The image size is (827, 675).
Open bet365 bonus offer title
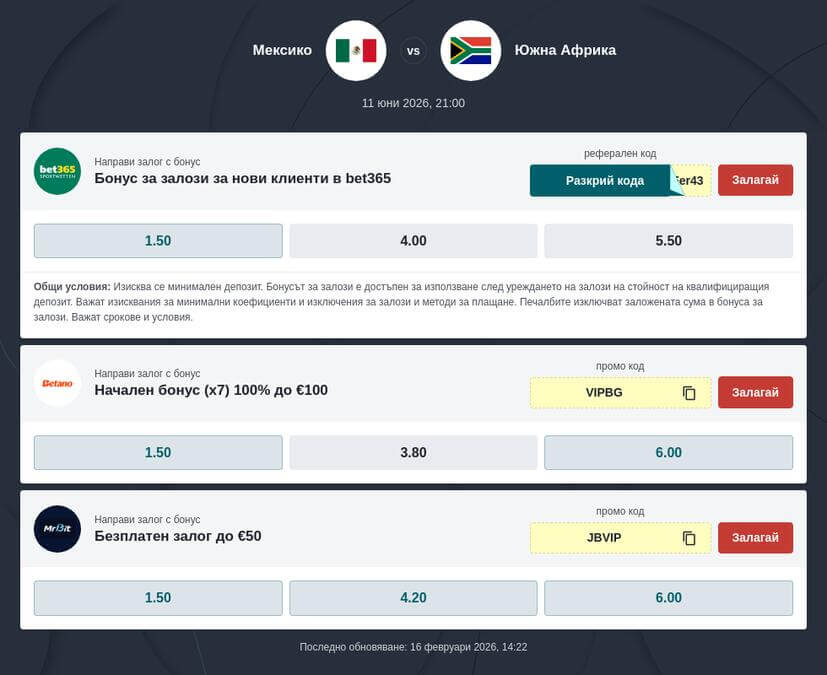click(x=242, y=179)
